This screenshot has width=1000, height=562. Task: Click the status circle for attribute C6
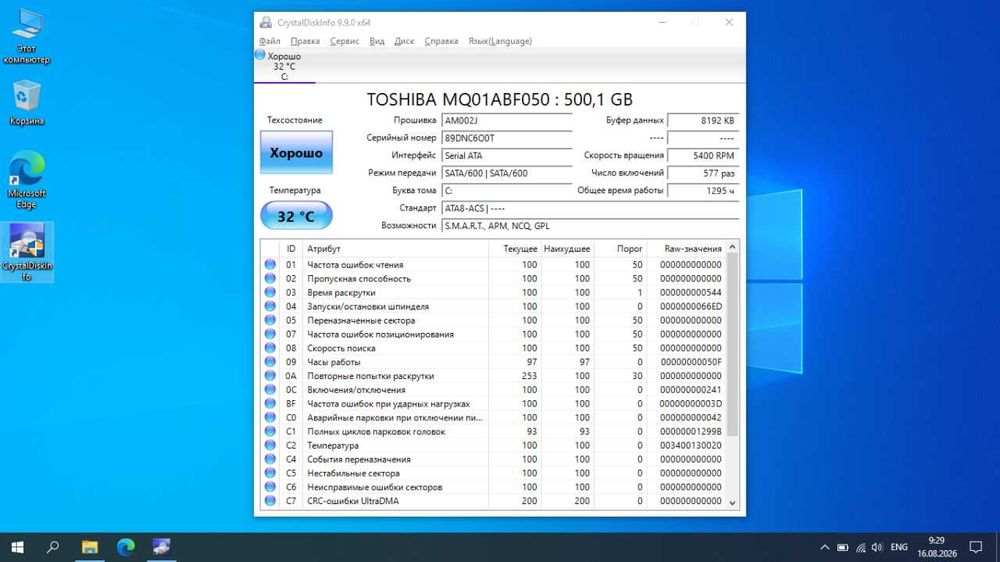click(x=270, y=487)
